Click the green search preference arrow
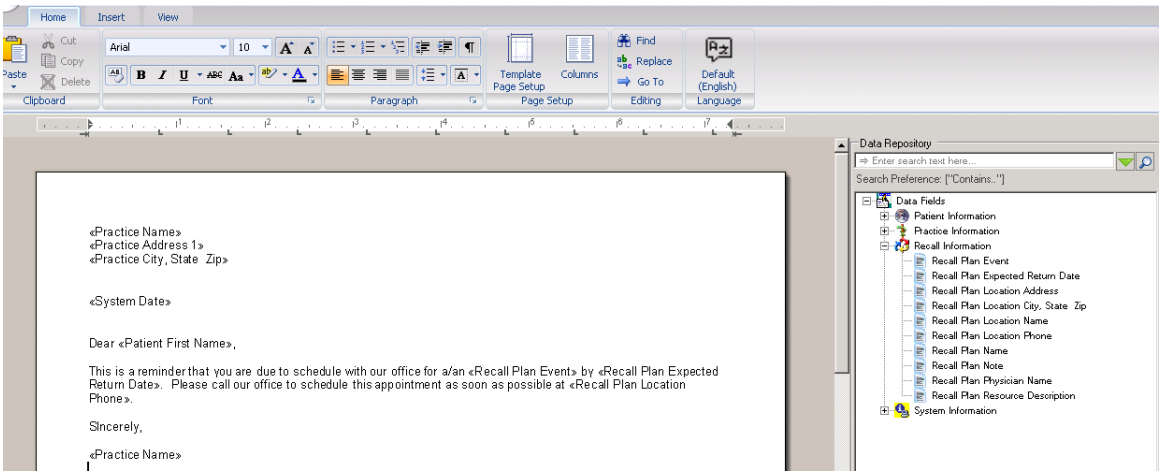The height and width of the screenshot is (473, 1160). coord(1125,161)
